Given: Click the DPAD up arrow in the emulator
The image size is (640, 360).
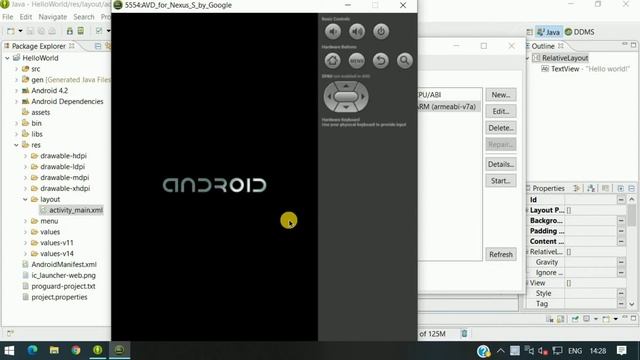Looking at the screenshot, I should 346,86.
